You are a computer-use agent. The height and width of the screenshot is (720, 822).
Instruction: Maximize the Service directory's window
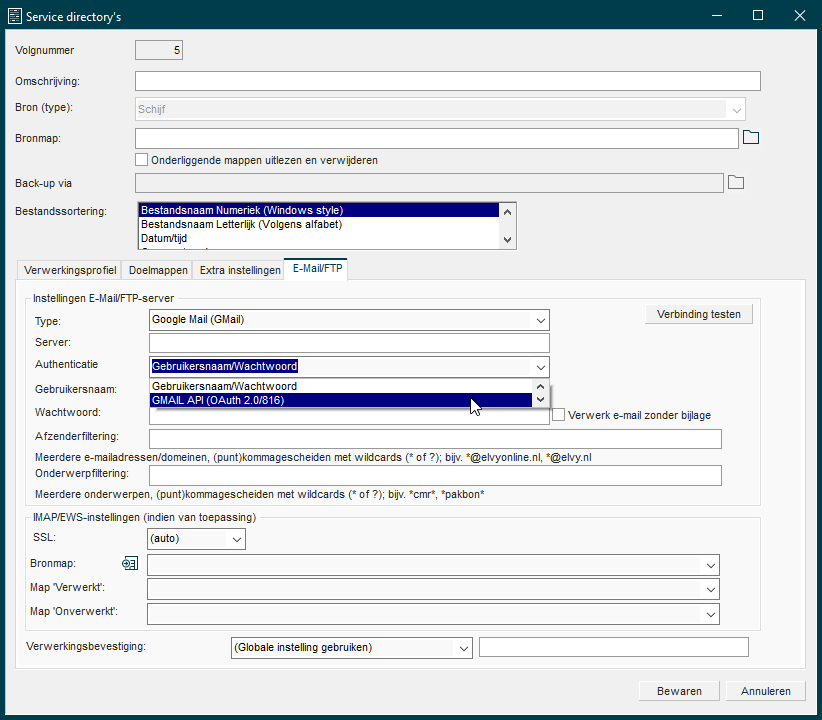tap(758, 16)
